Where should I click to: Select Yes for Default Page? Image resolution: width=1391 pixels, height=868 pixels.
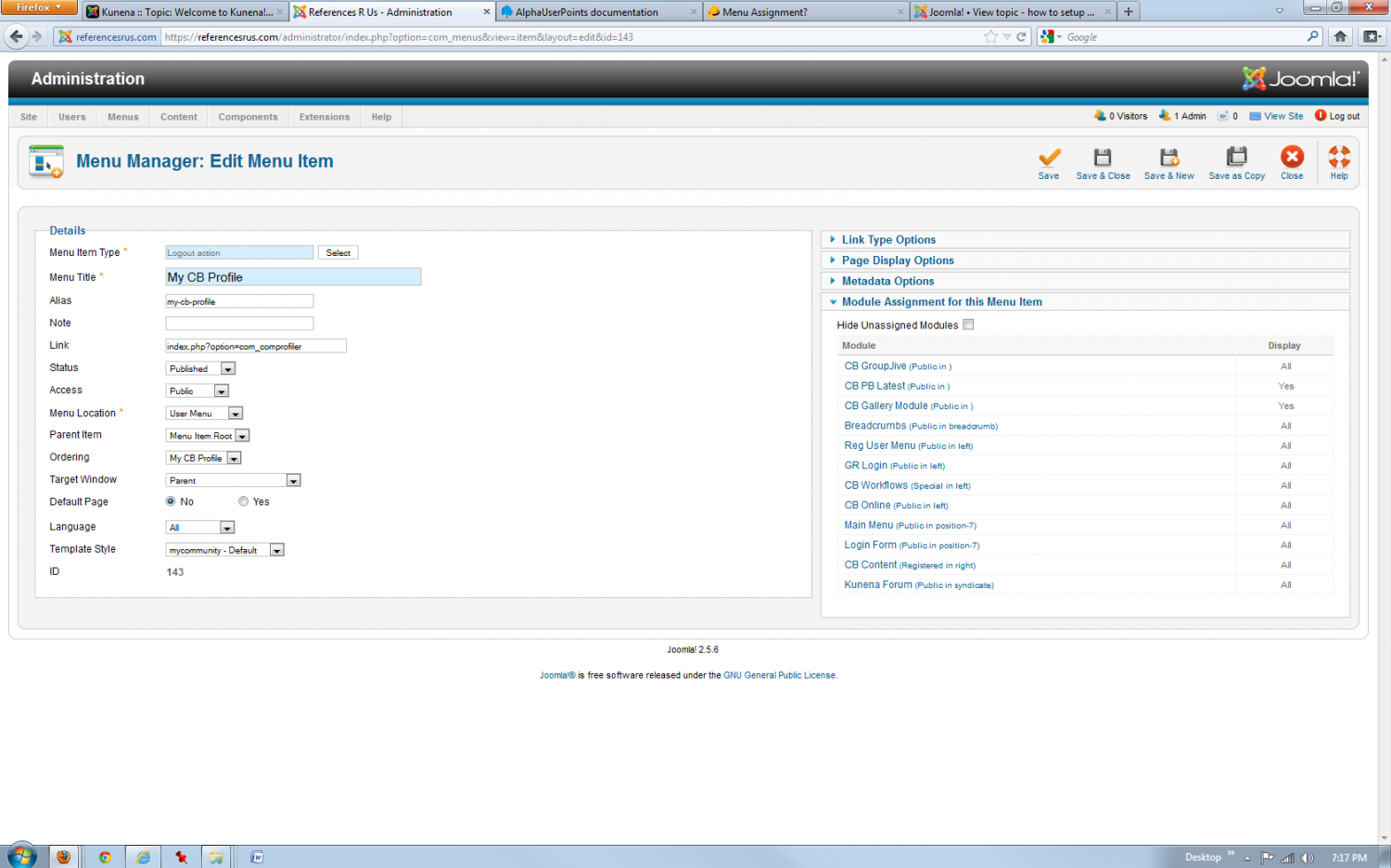[x=244, y=502]
